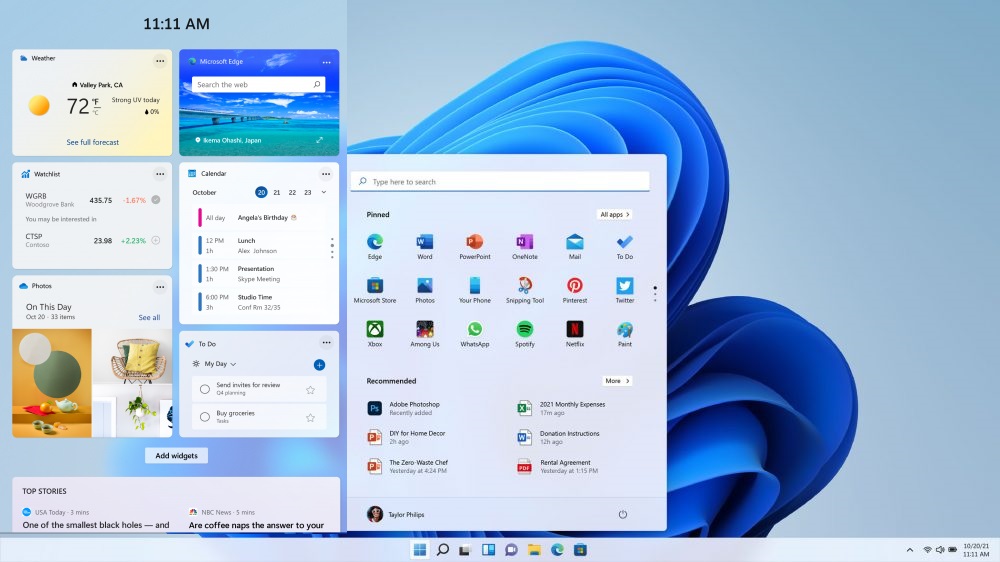1000x562 pixels.
Task: Open Pinterest app
Action: (x=575, y=290)
